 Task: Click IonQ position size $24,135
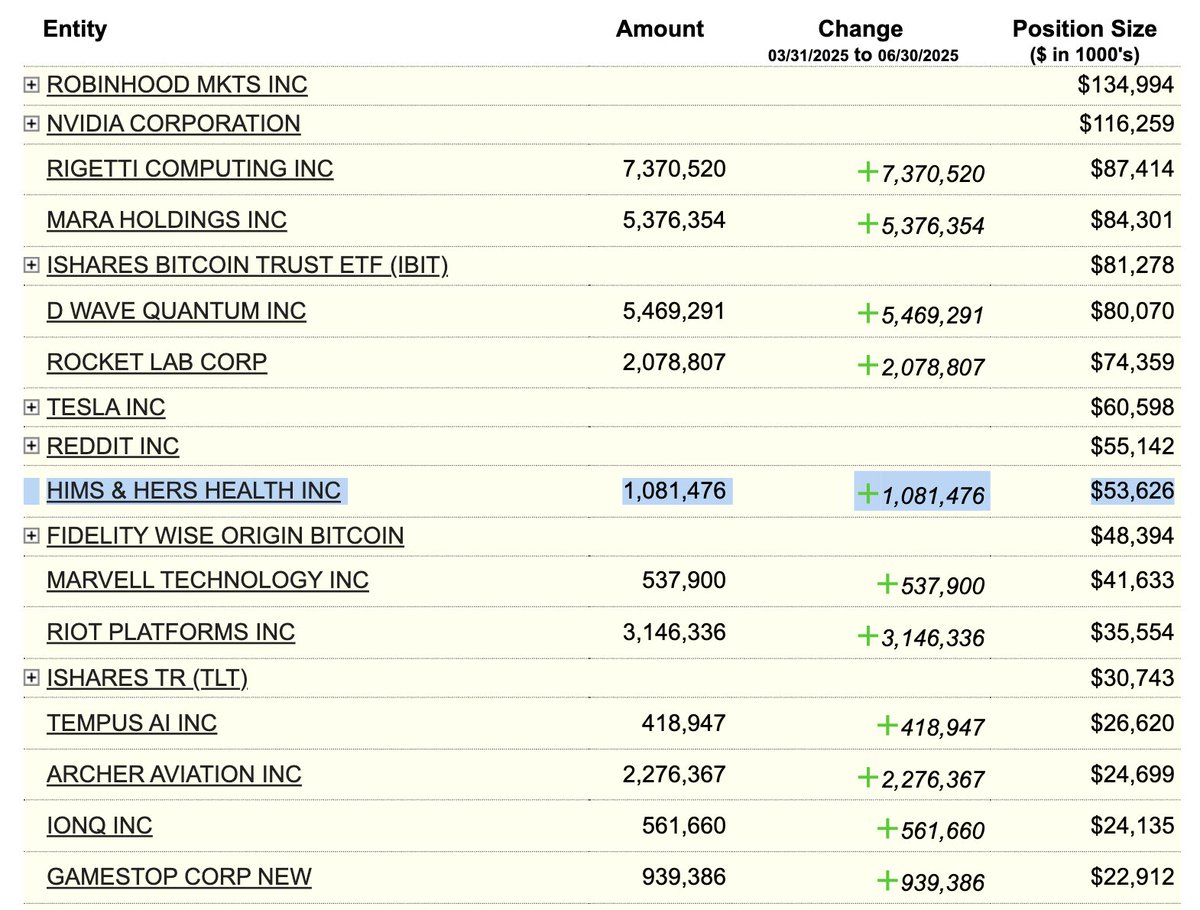coord(1132,826)
